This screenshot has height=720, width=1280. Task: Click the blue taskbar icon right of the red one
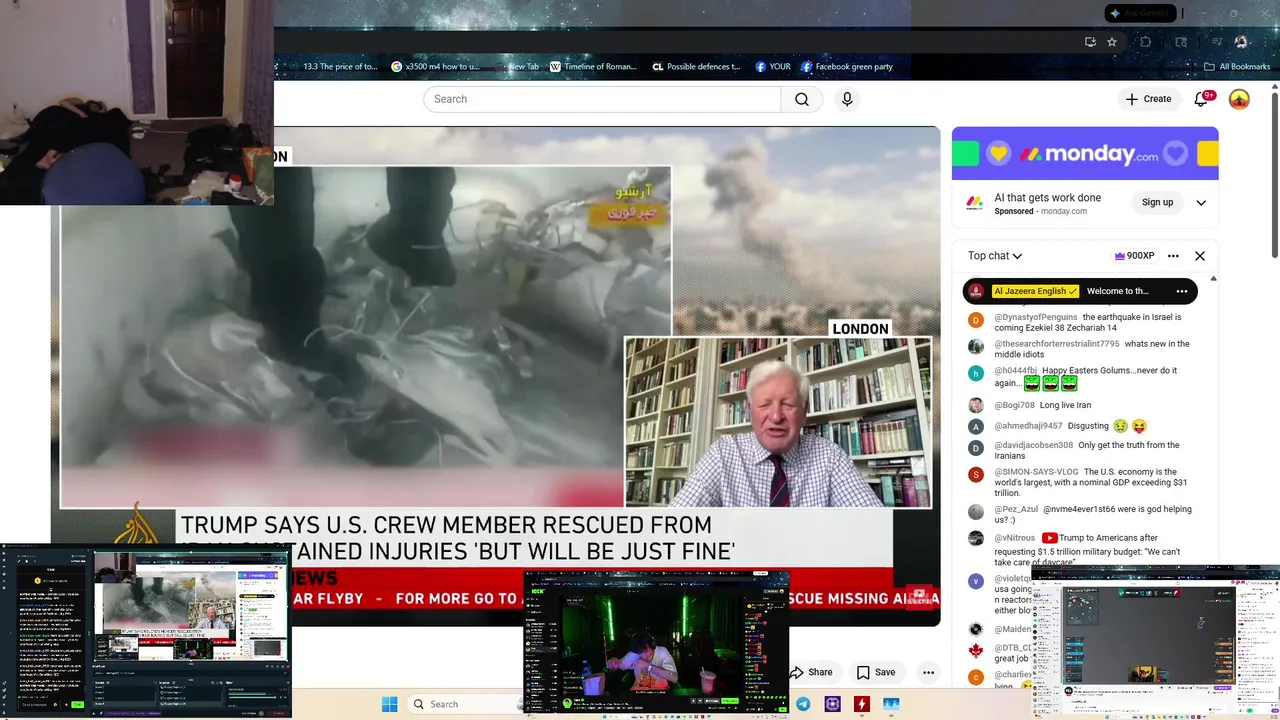(x=890, y=704)
